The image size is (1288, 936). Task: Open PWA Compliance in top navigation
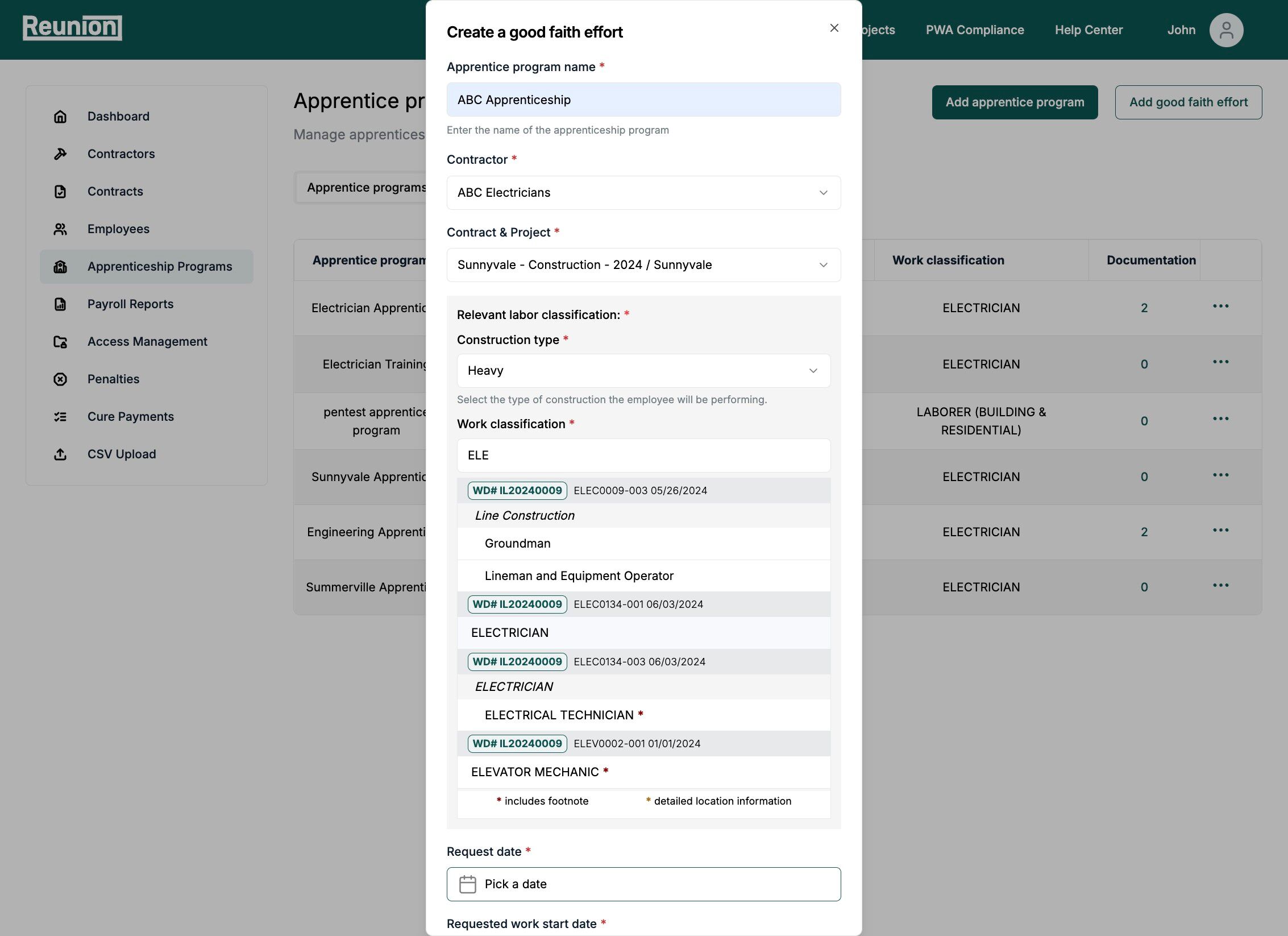(974, 30)
